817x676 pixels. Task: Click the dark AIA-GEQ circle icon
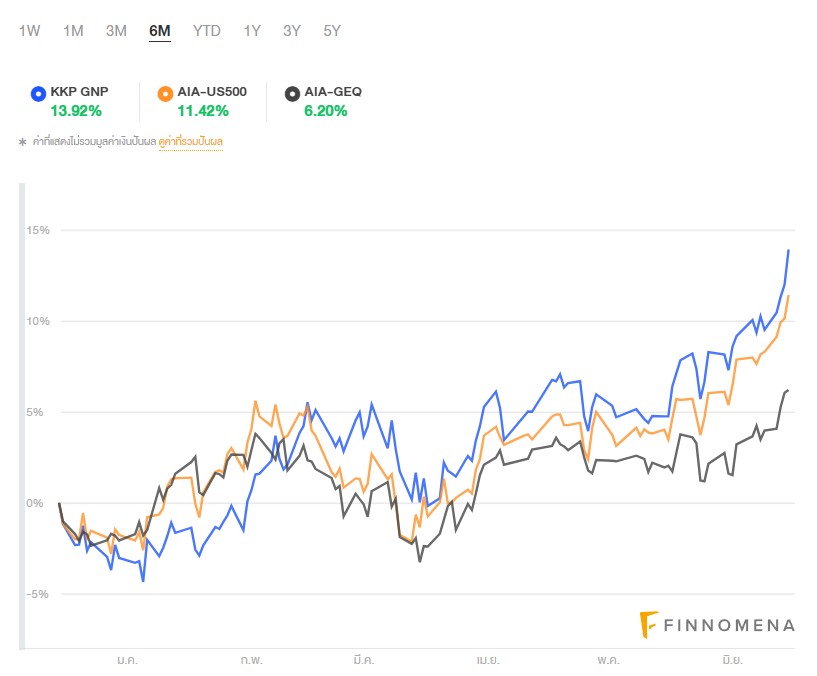[292, 93]
